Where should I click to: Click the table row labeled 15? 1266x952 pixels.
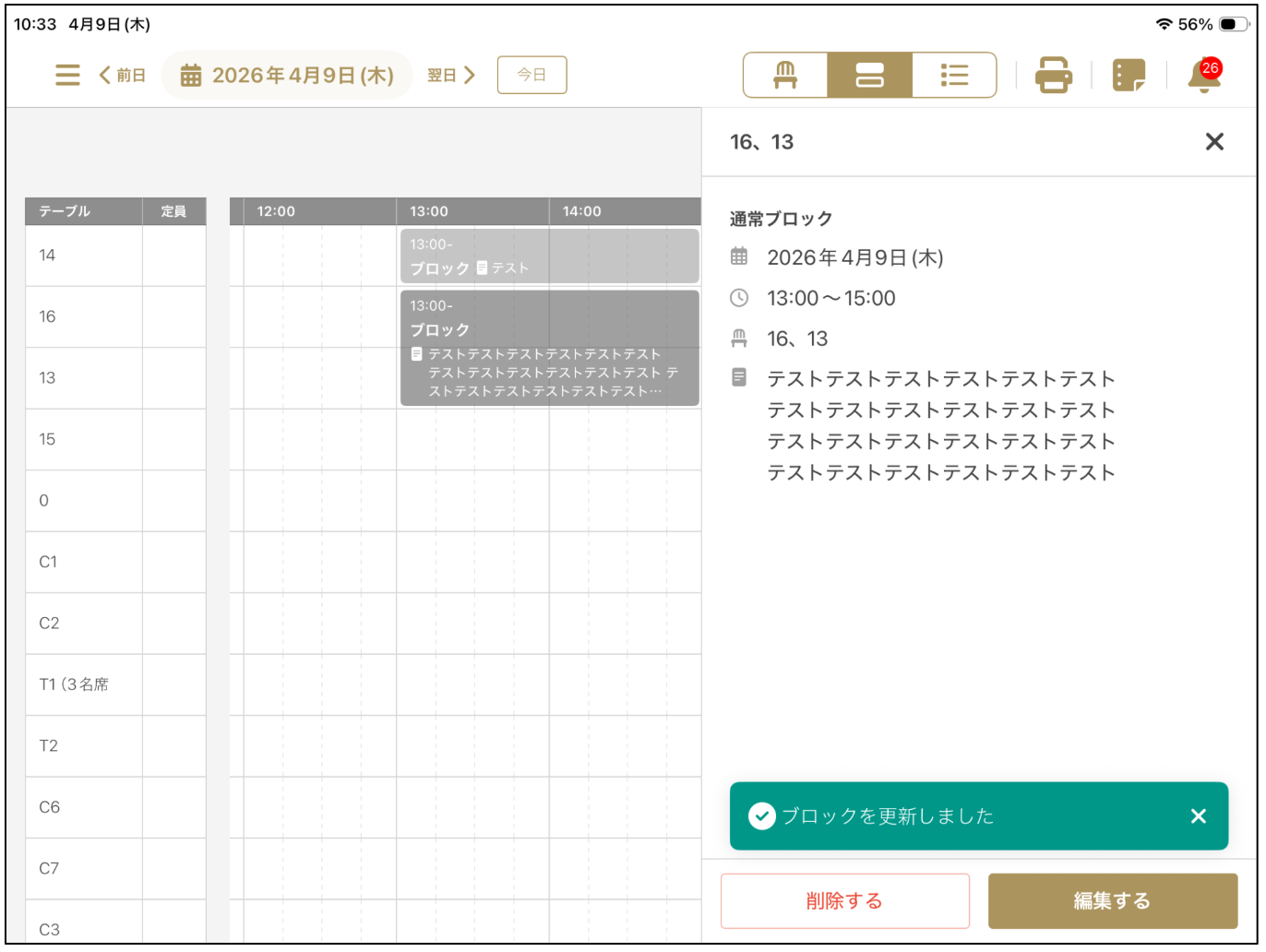tap(83, 439)
